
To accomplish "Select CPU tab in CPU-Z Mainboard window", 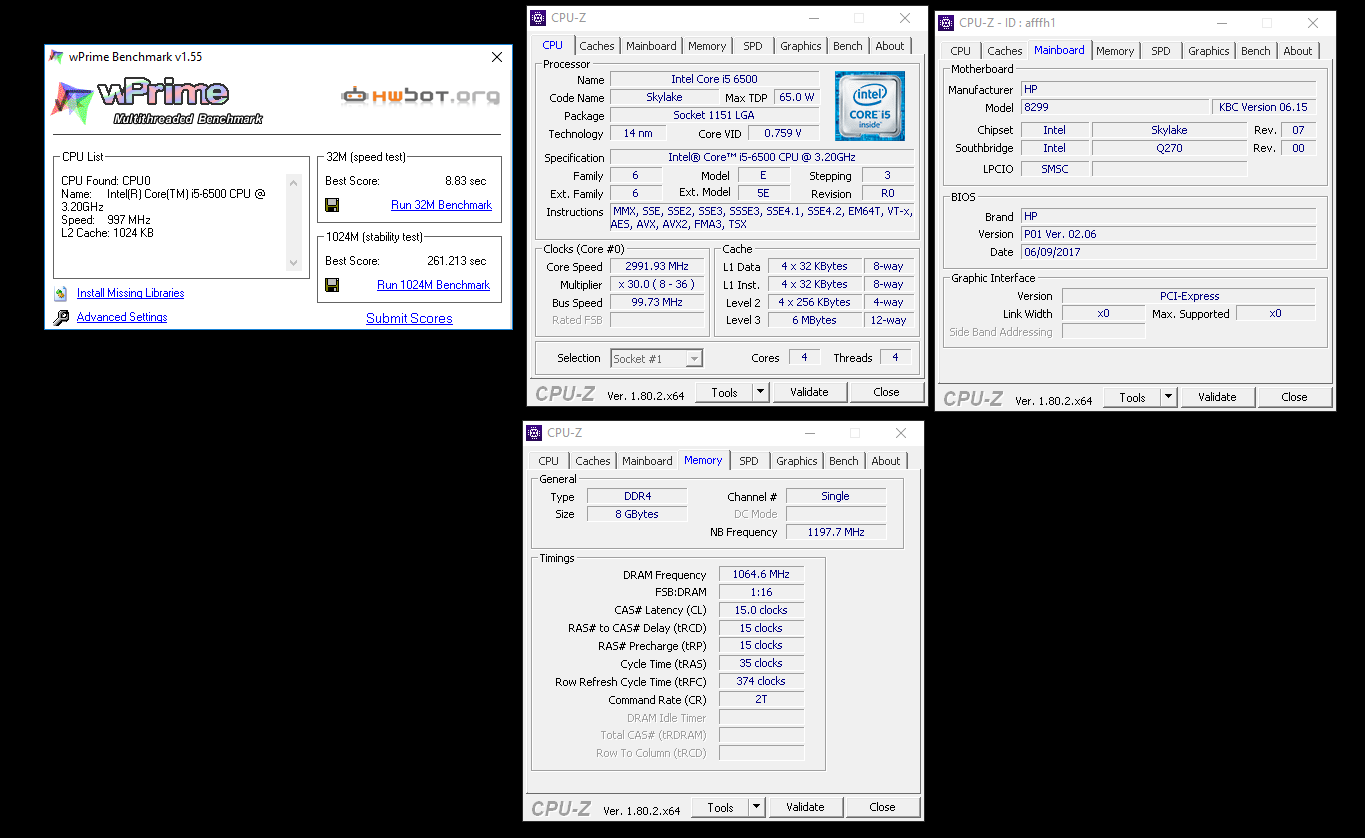I will [961, 51].
